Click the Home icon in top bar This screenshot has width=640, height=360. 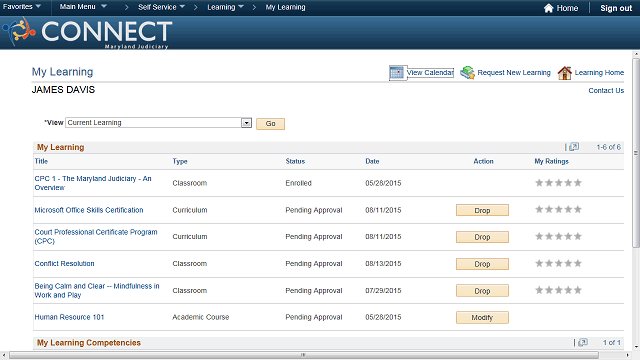click(548, 8)
